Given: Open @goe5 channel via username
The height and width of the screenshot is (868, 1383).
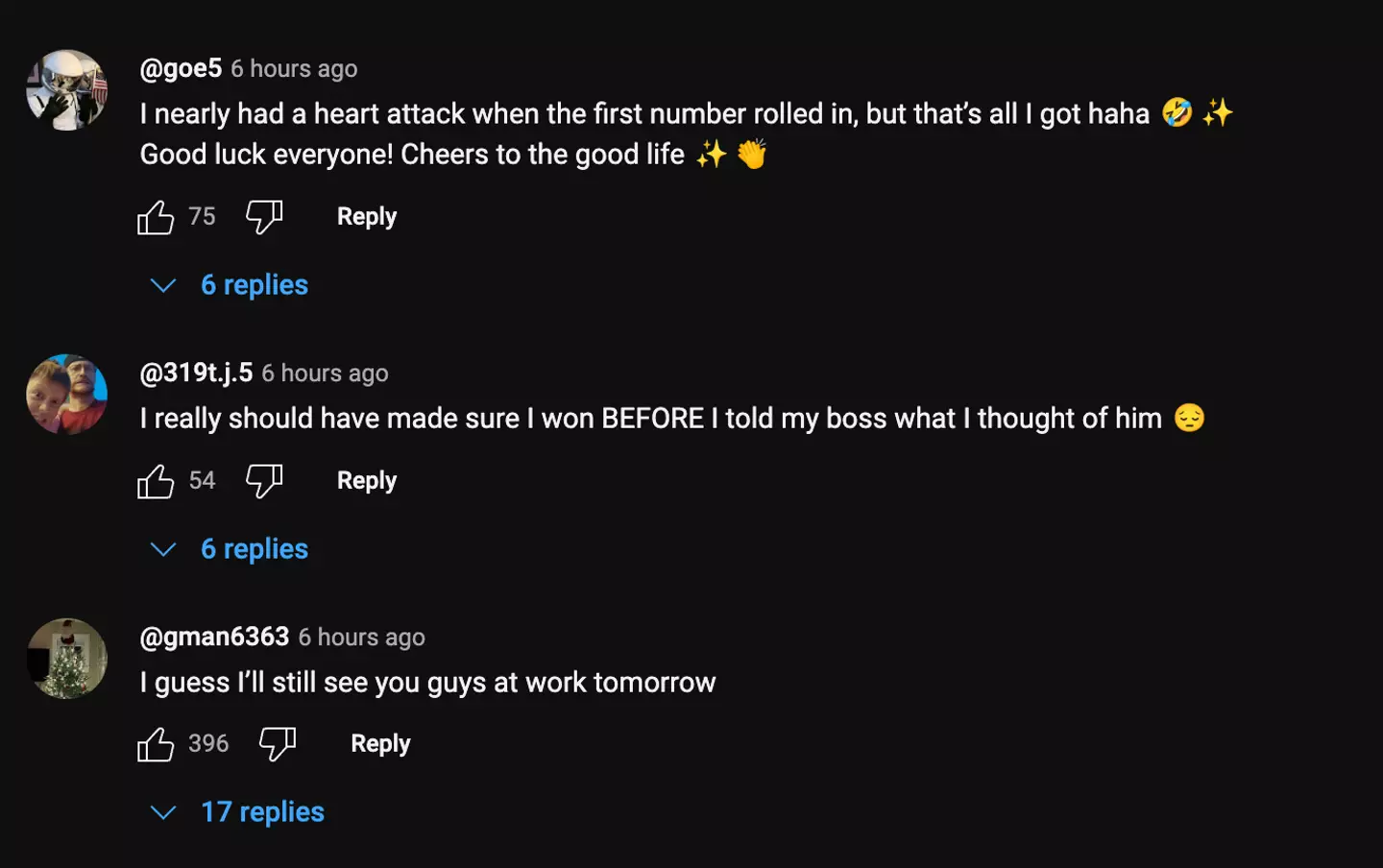Looking at the screenshot, I should coord(181,68).
